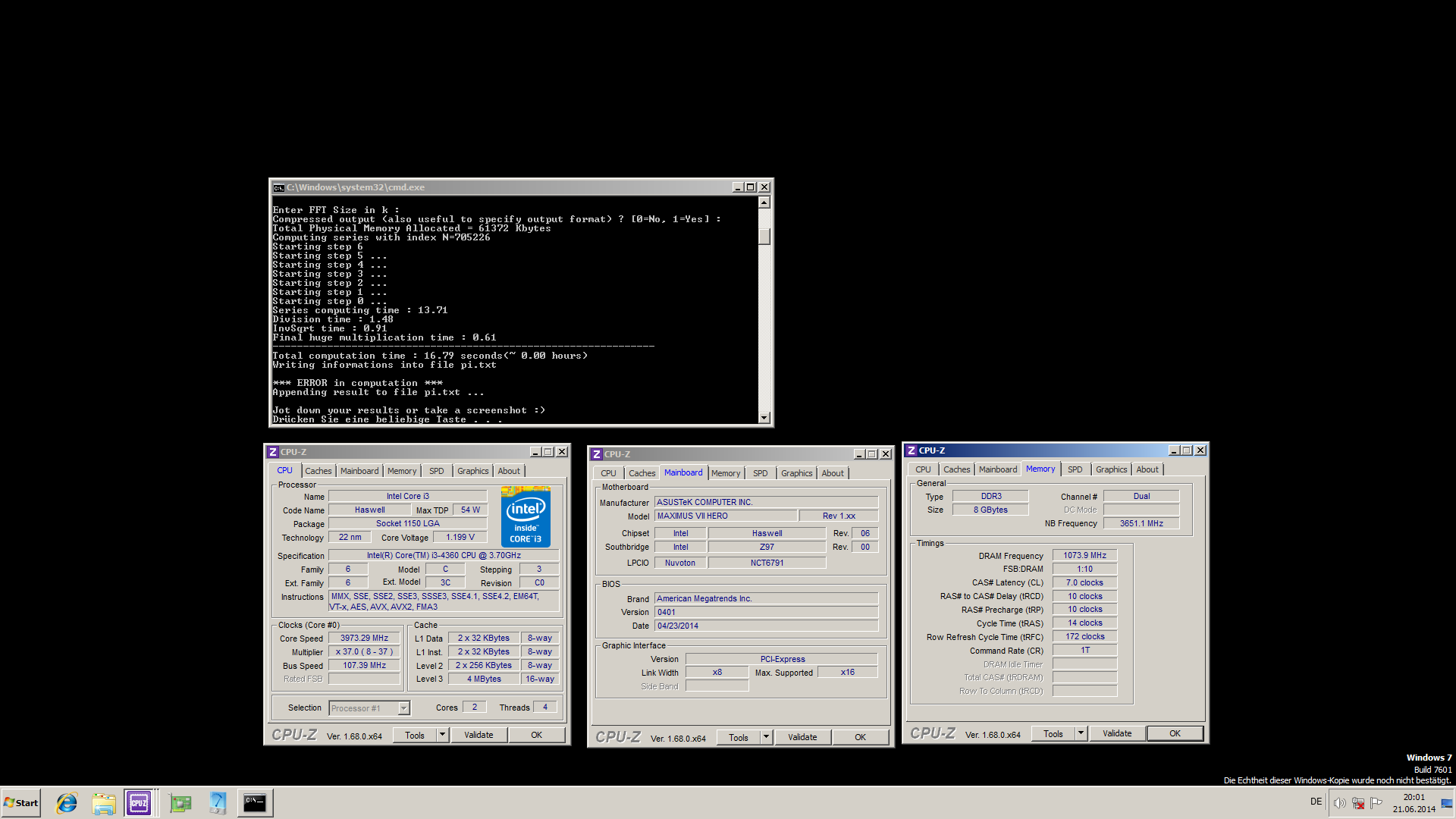Image resolution: width=1456 pixels, height=819 pixels.
Task: Click Tools button in the Mainboard window
Action: point(739,737)
